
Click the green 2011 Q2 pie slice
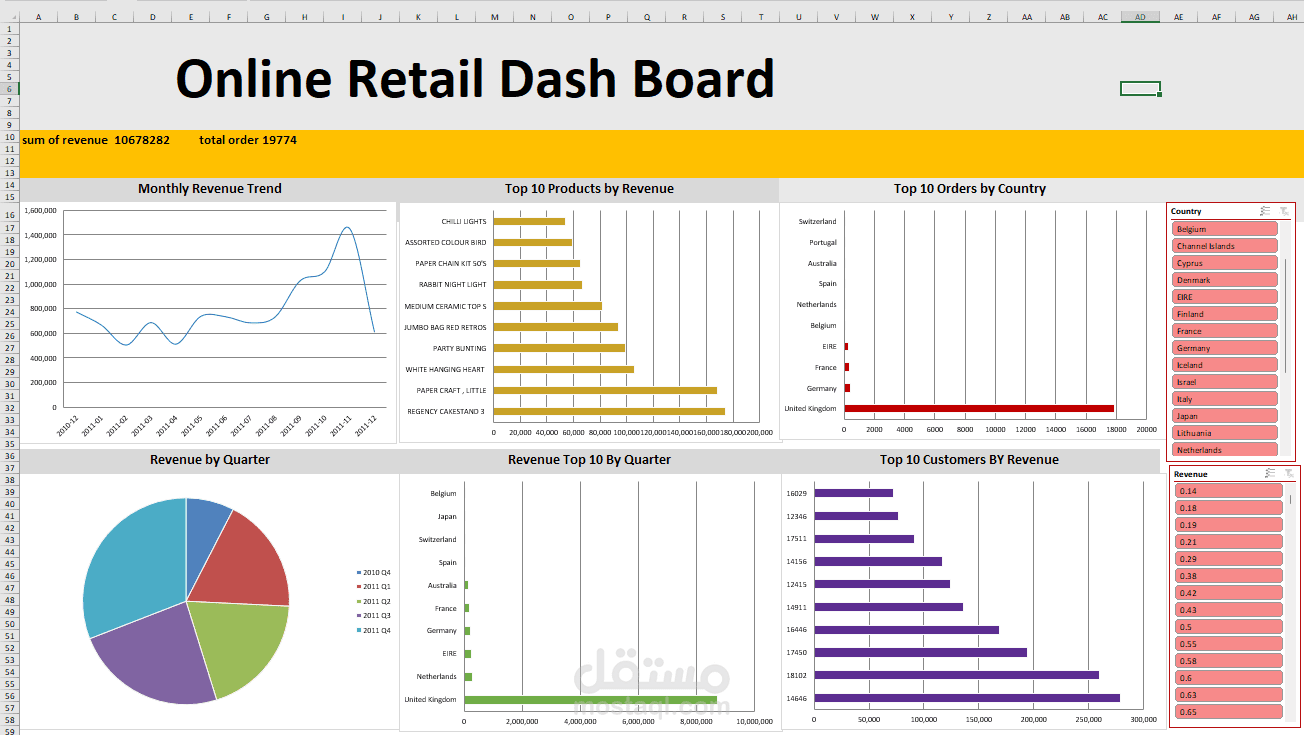click(235, 645)
